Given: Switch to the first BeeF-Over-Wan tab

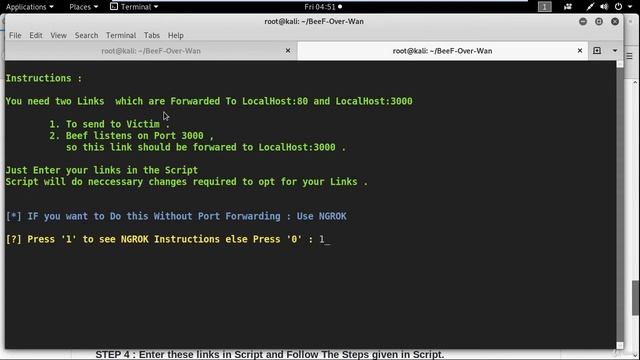Looking at the screenshot, I should [151, 51].
